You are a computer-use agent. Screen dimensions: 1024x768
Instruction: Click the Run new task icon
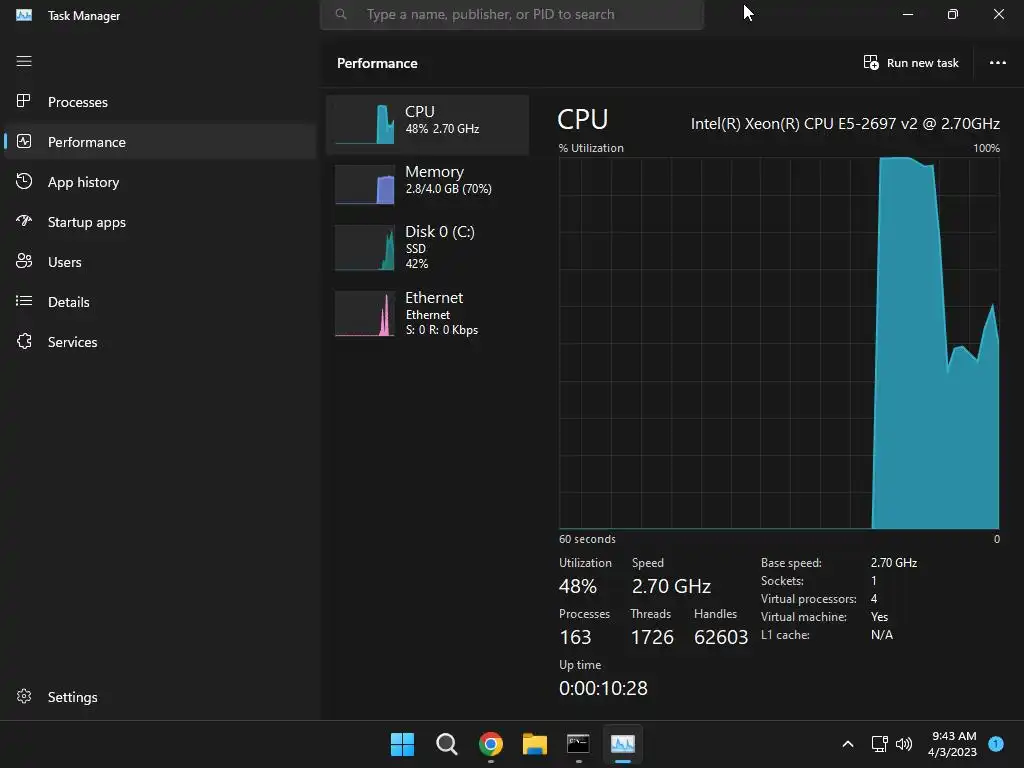[871, 62]
